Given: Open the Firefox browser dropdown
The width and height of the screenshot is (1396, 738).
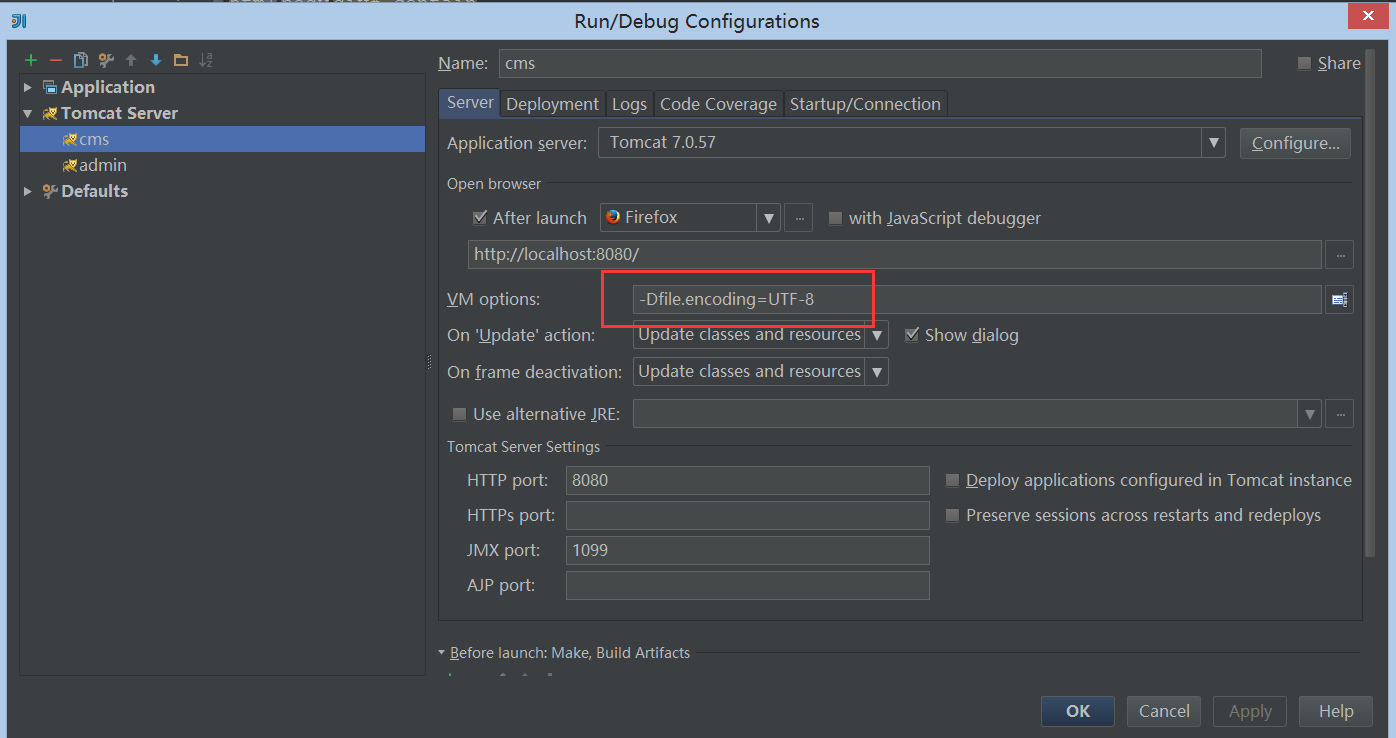Looking at the screenshot, I should [x=767, y=217].
